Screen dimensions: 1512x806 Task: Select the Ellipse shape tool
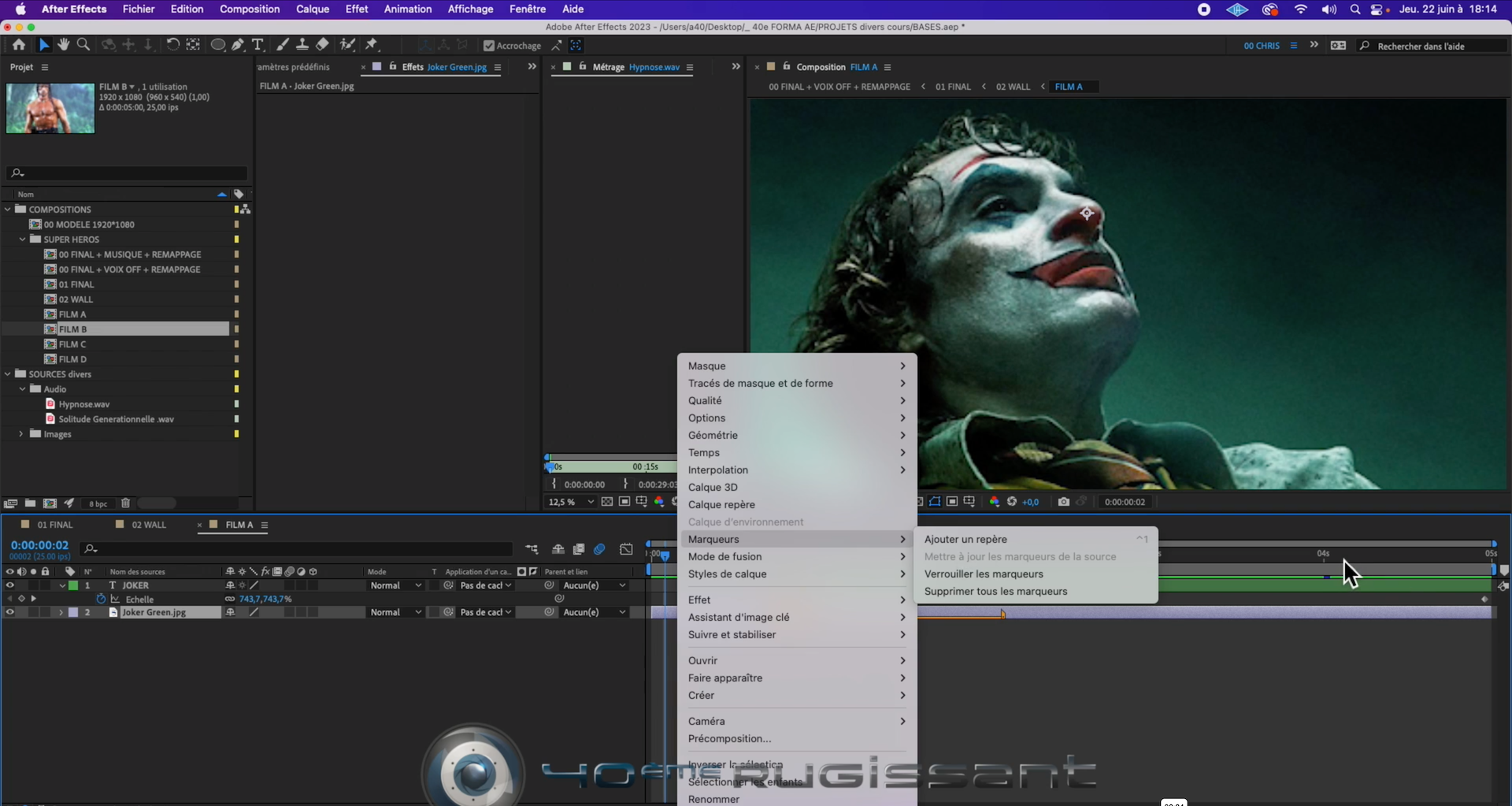[x=218, y=45]
